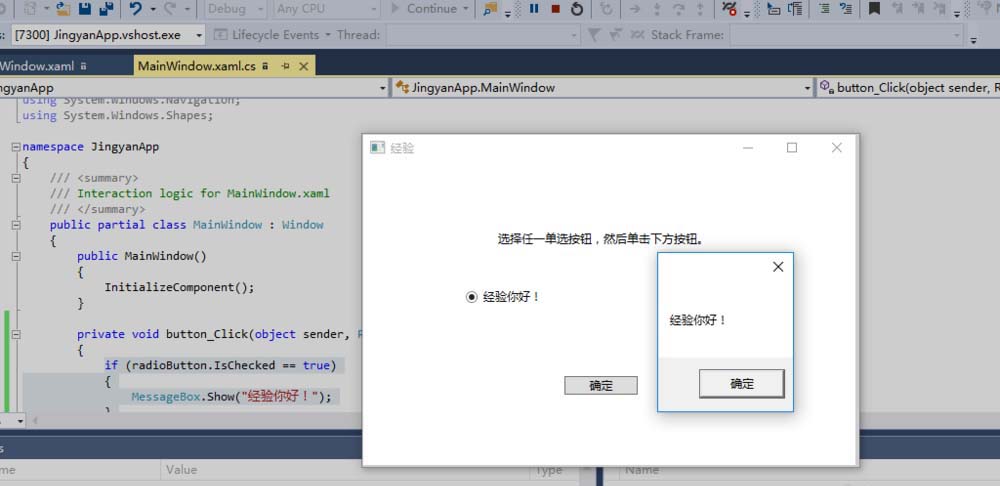This screenshot has height=486, width=1000.
Task: Open the JingyanApp.vshost.exe process dropdown
Action: (196, 35)
